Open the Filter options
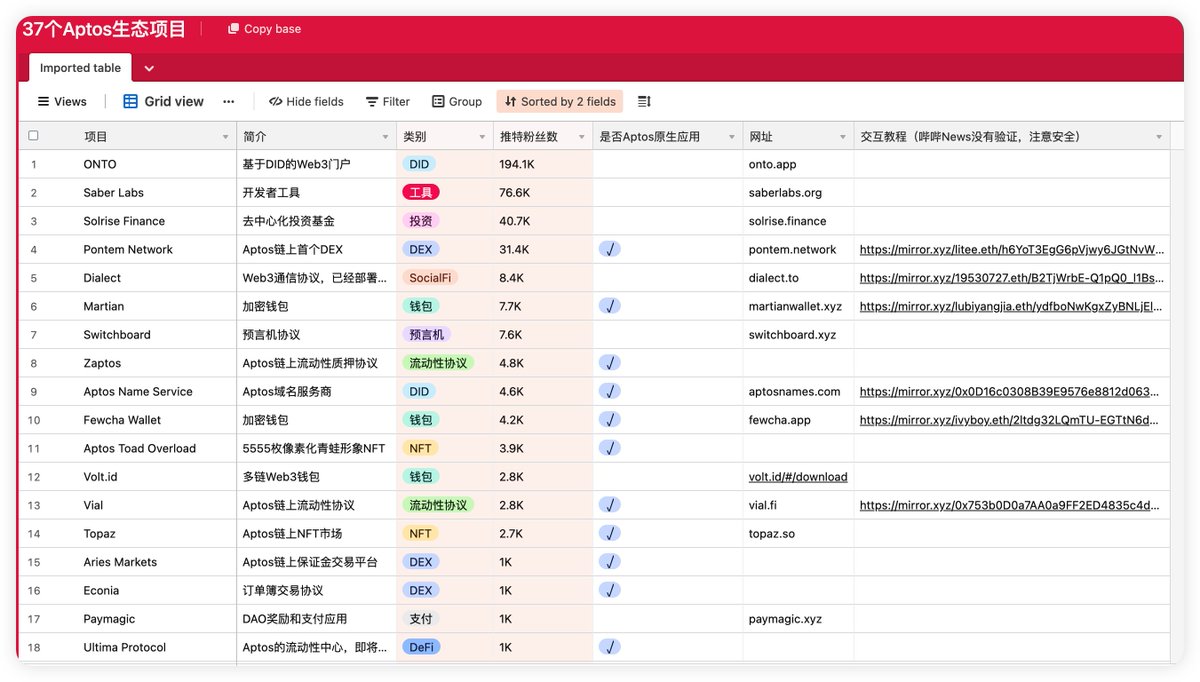Viewport: 1200px width, 682px height. 387,101
